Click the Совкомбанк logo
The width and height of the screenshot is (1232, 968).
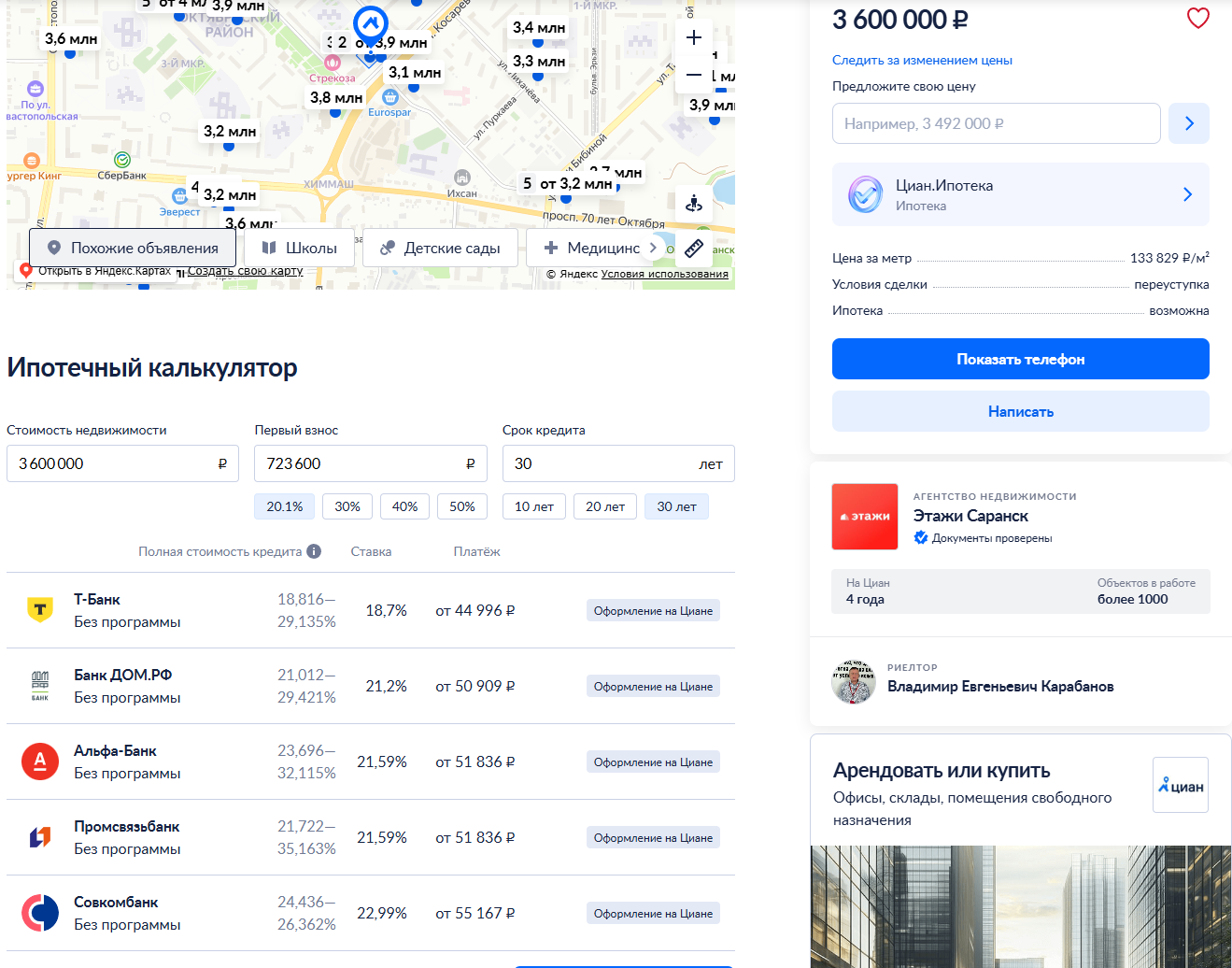click(40, 913)
